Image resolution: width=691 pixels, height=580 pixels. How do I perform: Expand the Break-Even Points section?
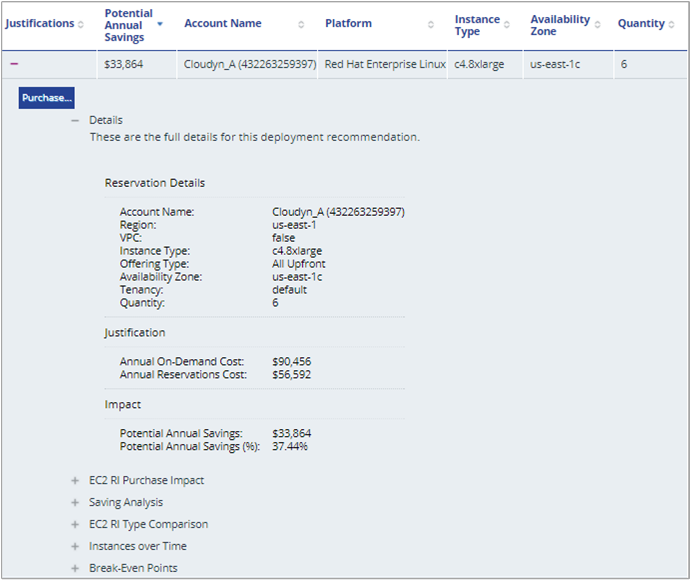pyautogui.click(x=75, y=568)
